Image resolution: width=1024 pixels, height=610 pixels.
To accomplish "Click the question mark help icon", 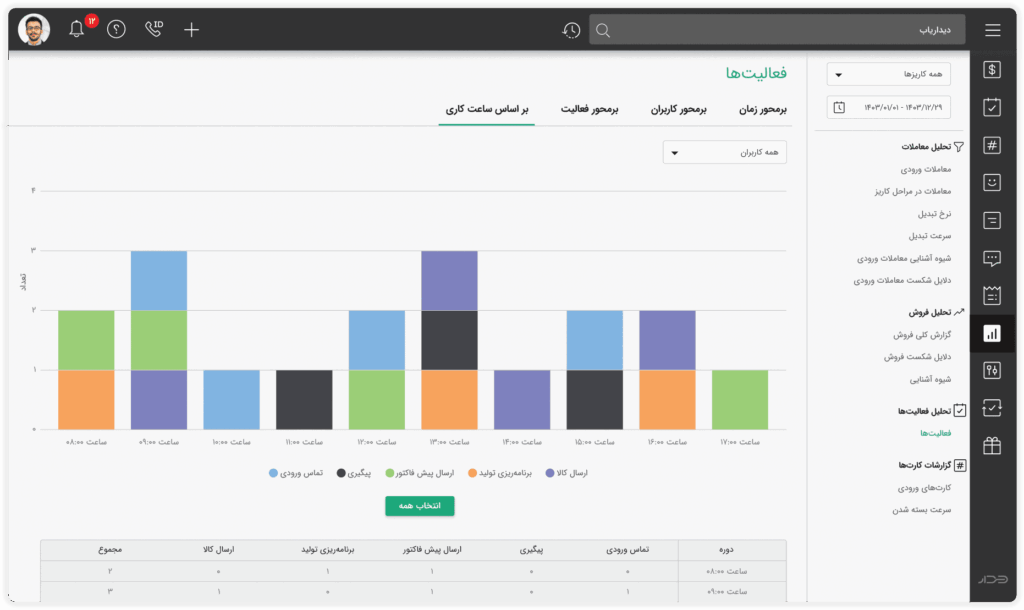I will click(116, 29).
